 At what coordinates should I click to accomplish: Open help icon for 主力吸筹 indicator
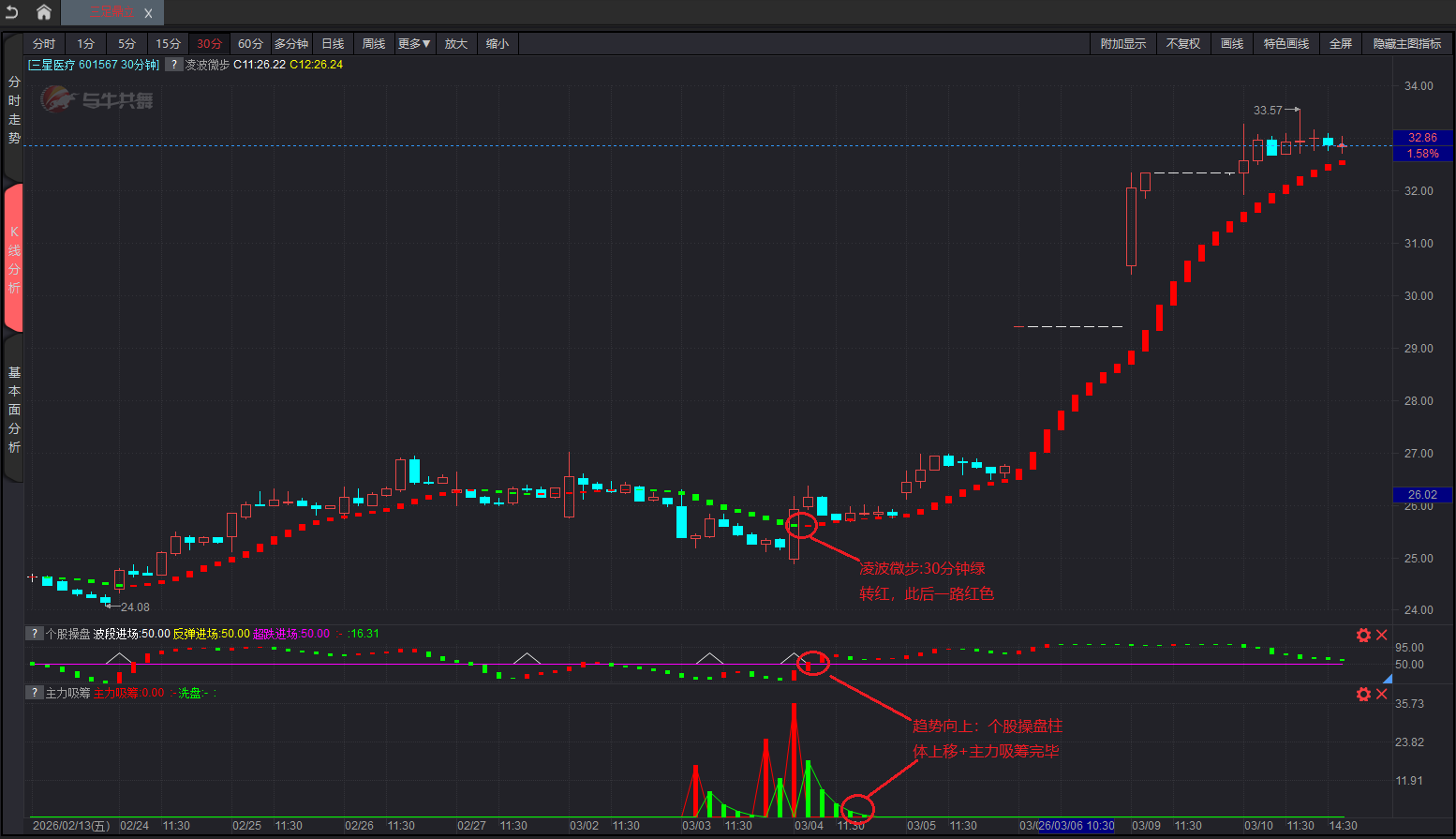[x=35, y=693]
